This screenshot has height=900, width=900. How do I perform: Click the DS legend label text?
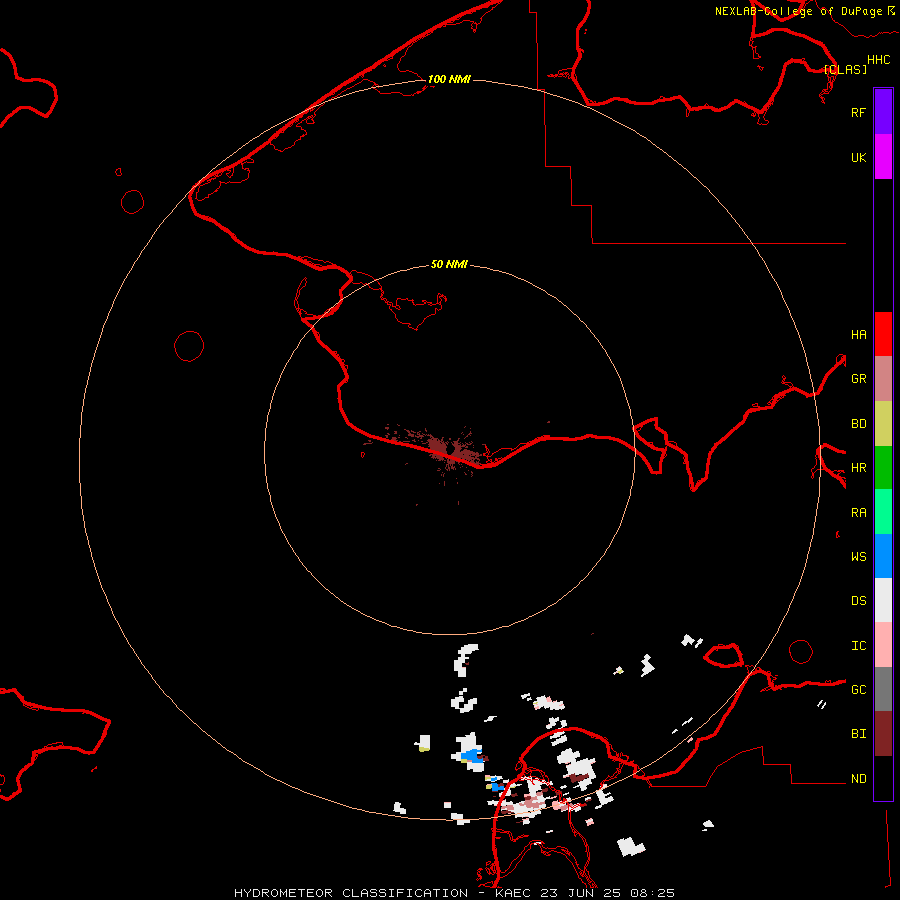tap(859, 601)
